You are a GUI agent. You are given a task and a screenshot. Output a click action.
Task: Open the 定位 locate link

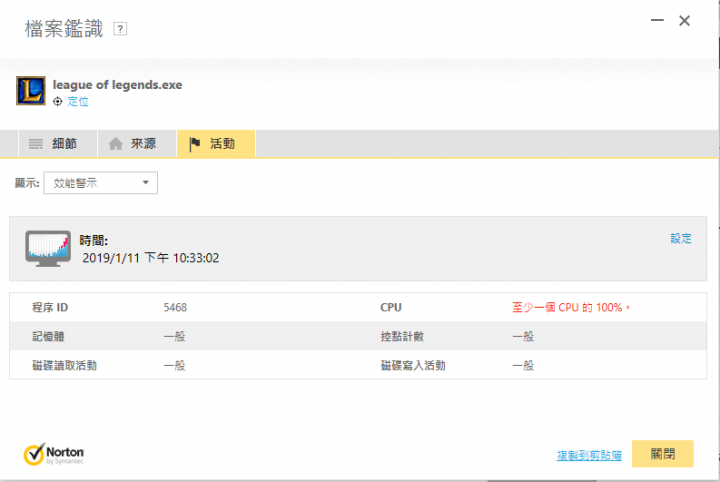(78, 101)
